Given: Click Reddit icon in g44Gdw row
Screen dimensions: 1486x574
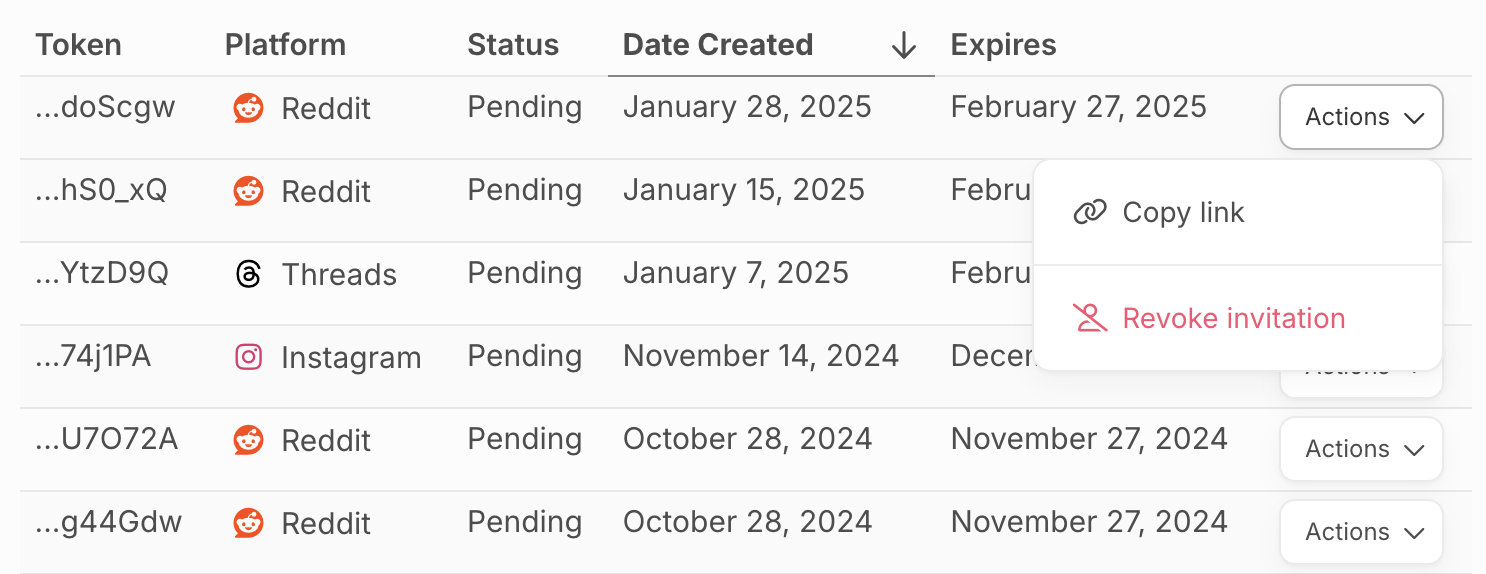Looking at the screenshot, I should tap(248, 523).
